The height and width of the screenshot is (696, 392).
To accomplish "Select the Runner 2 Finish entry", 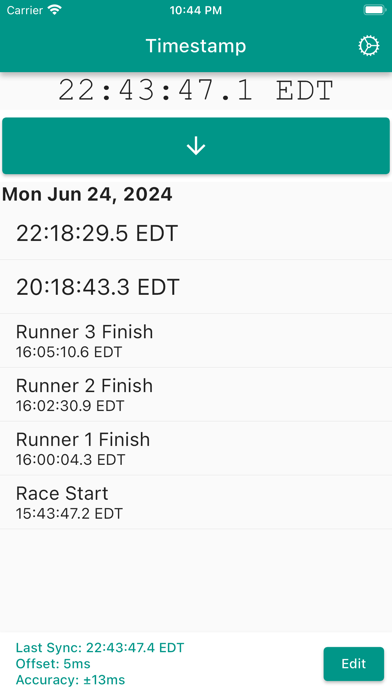I will (x=196, y=395).
